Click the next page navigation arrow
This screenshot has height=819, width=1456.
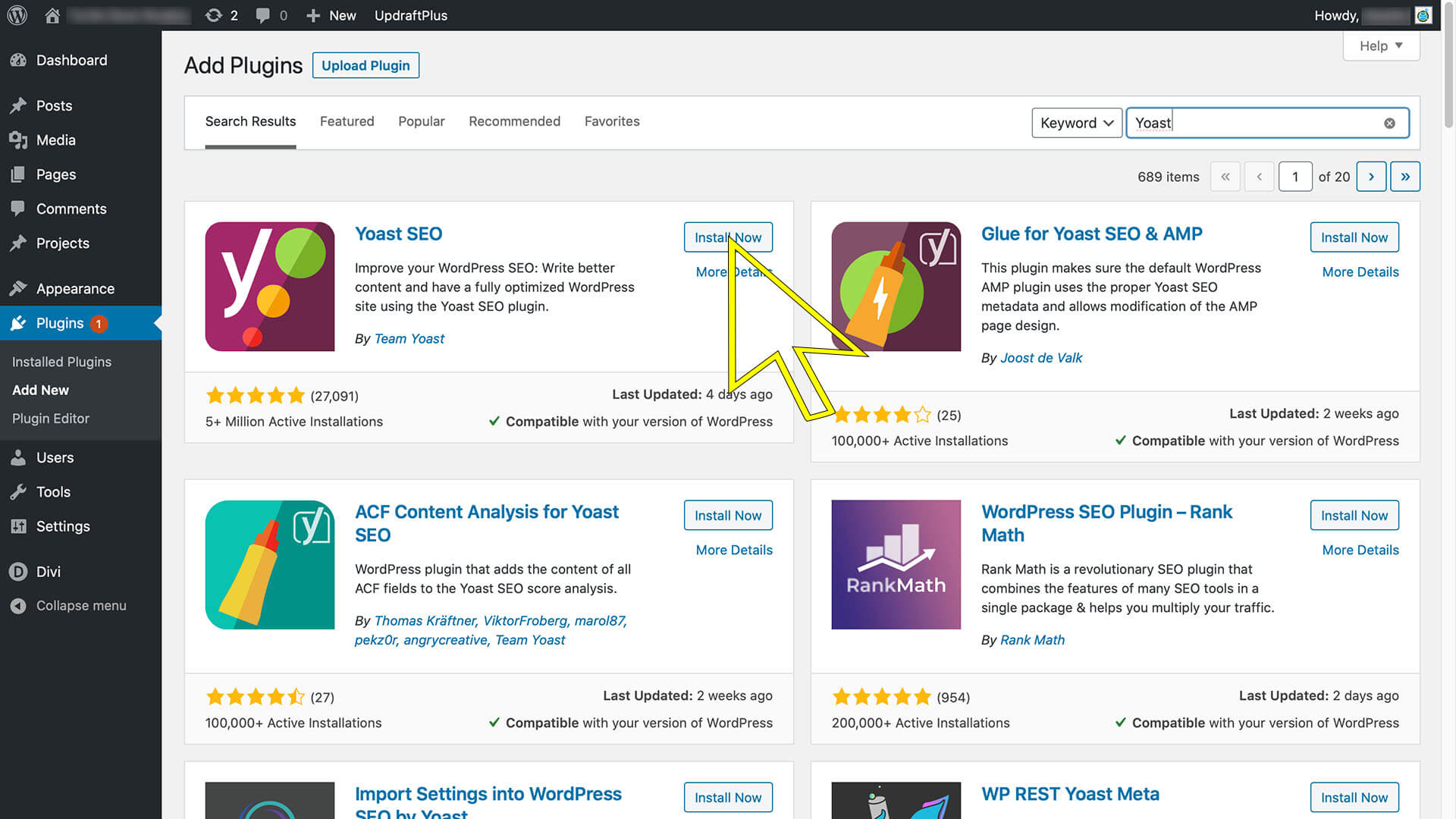1371,177
